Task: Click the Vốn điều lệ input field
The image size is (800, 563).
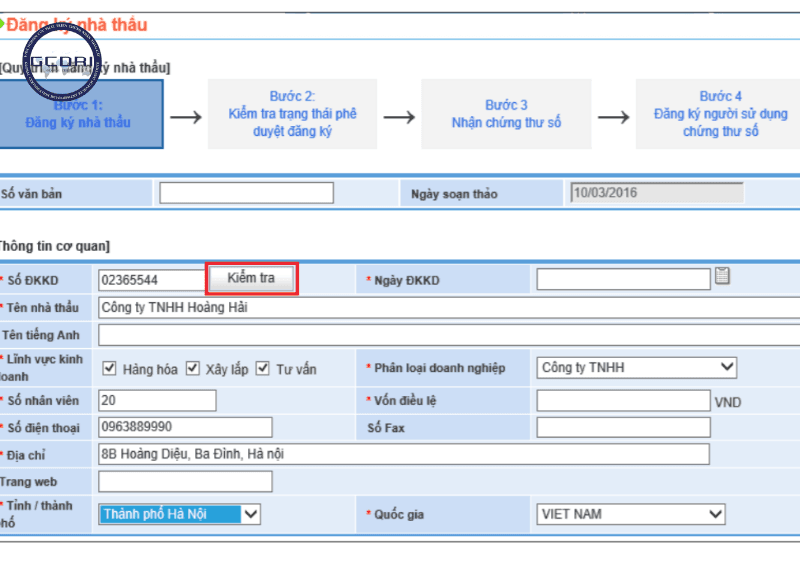Action: tap(623, 401)
